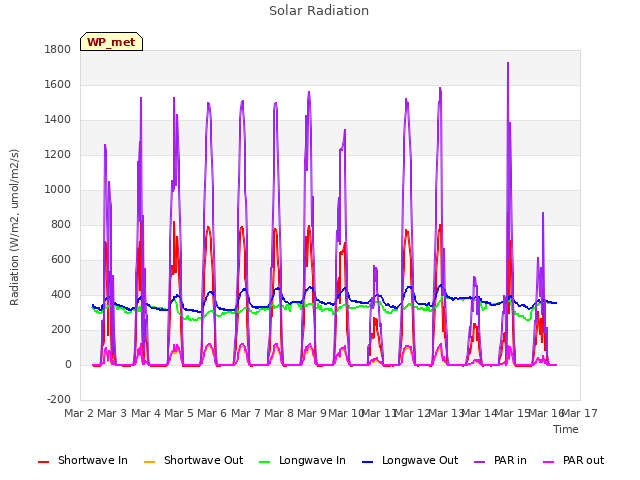Image resolution: width=640 pixels, height=480 pixels.
Task: Click the purple PAR in legend swatch
Action: 480,462
